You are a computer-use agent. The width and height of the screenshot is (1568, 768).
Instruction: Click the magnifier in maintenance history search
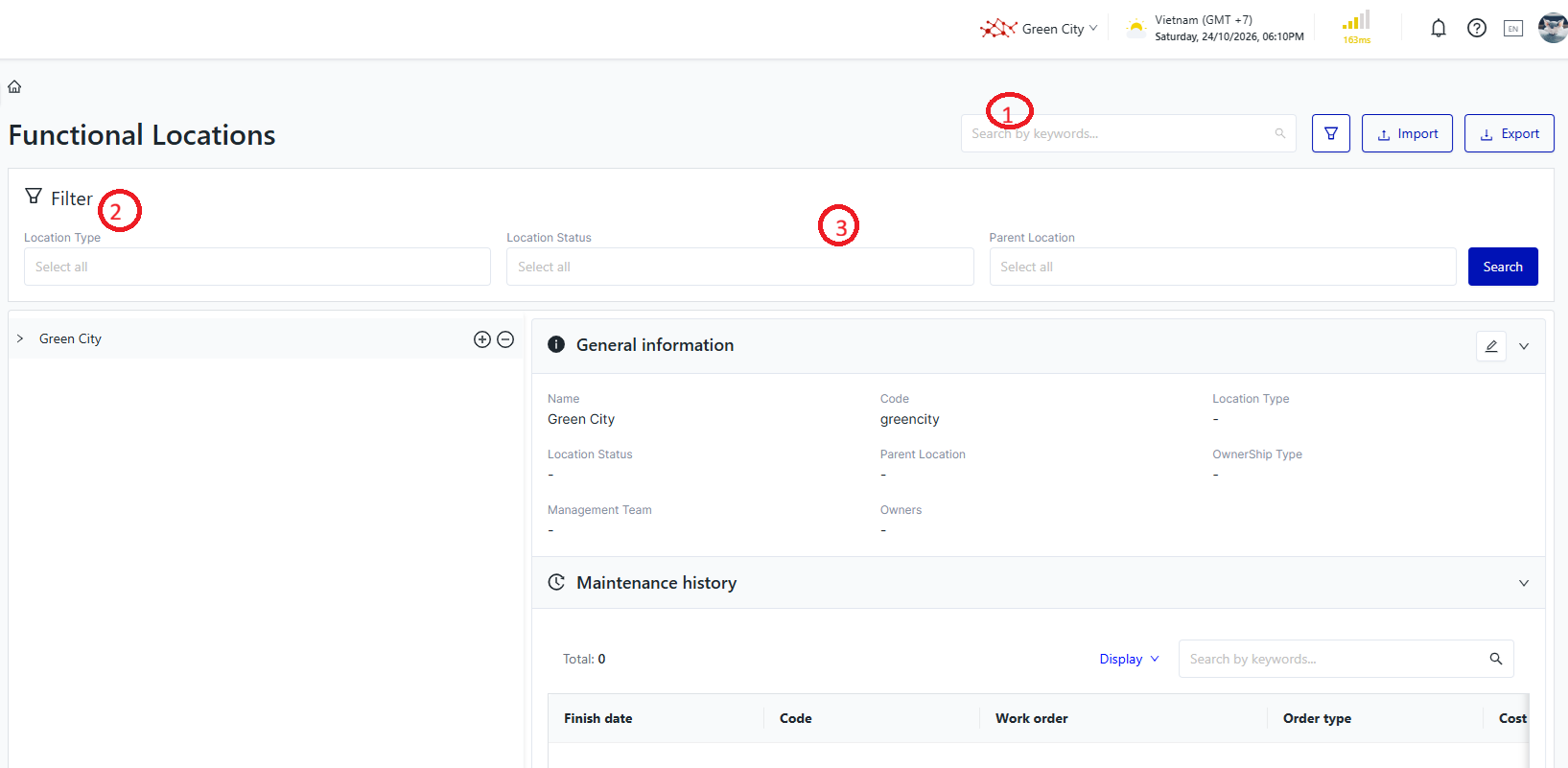pyautogui.click(x=1496, y=659)
